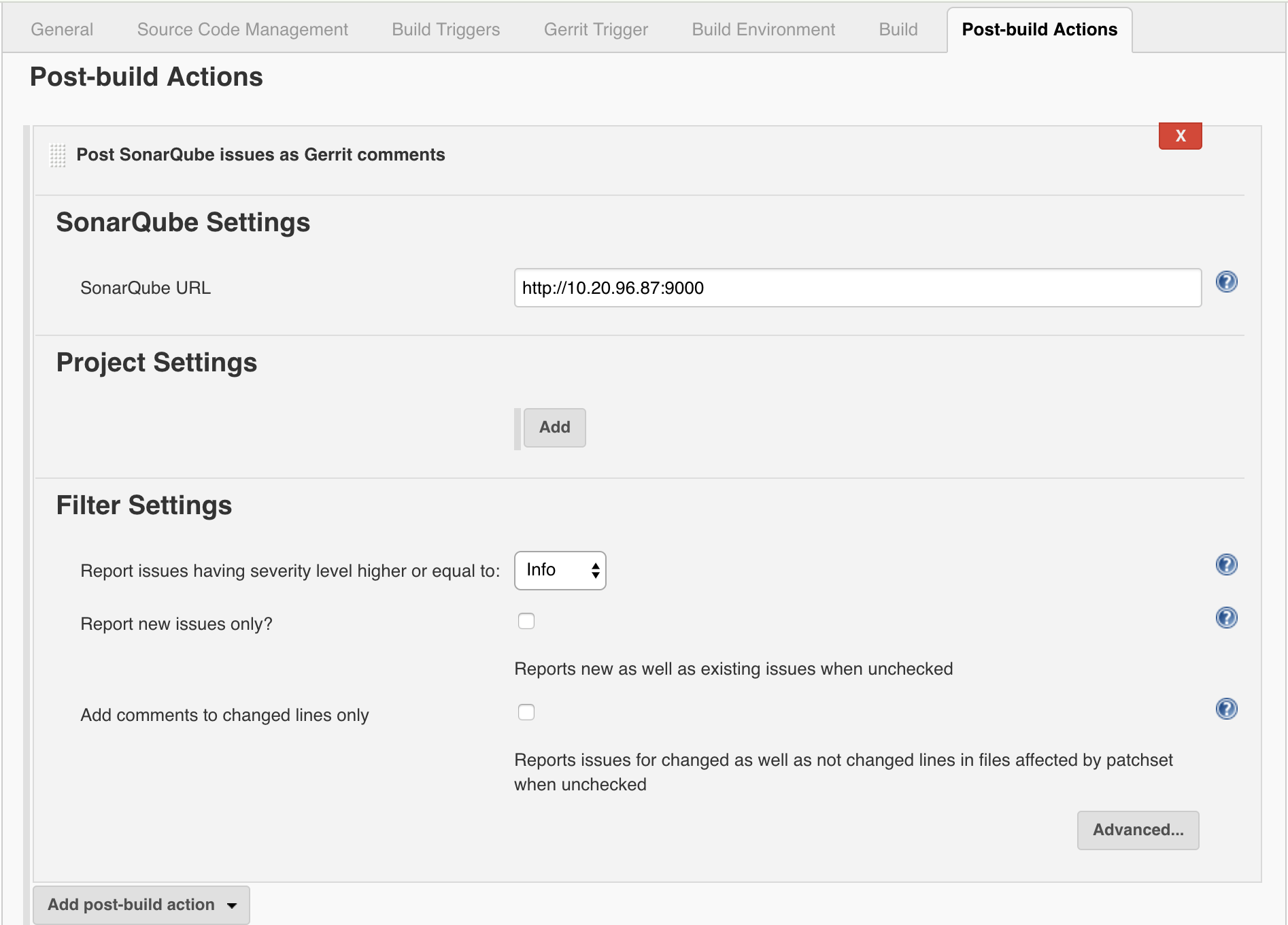Image resolution: width=1288 pixels, height=925 pixels.
Task: Click 'Reports issues for changed as well as' text
Action: point(843,772)
